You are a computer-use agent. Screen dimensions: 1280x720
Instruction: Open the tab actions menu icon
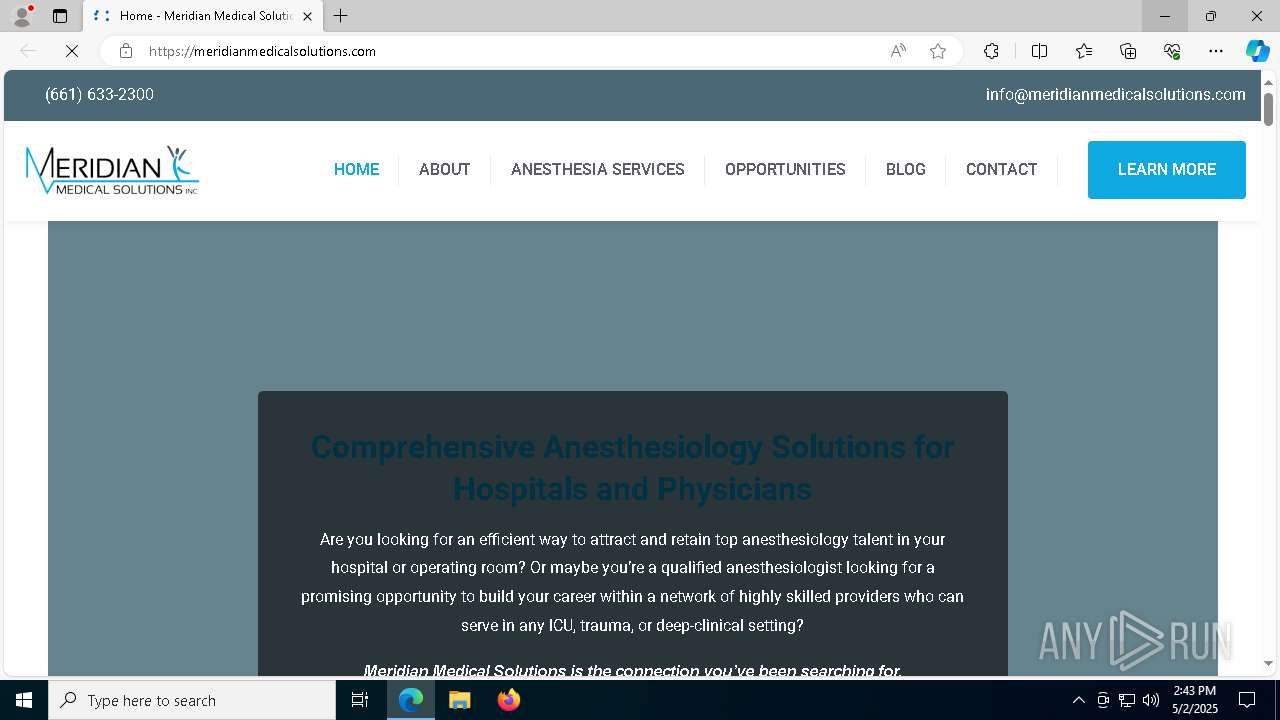60,16
